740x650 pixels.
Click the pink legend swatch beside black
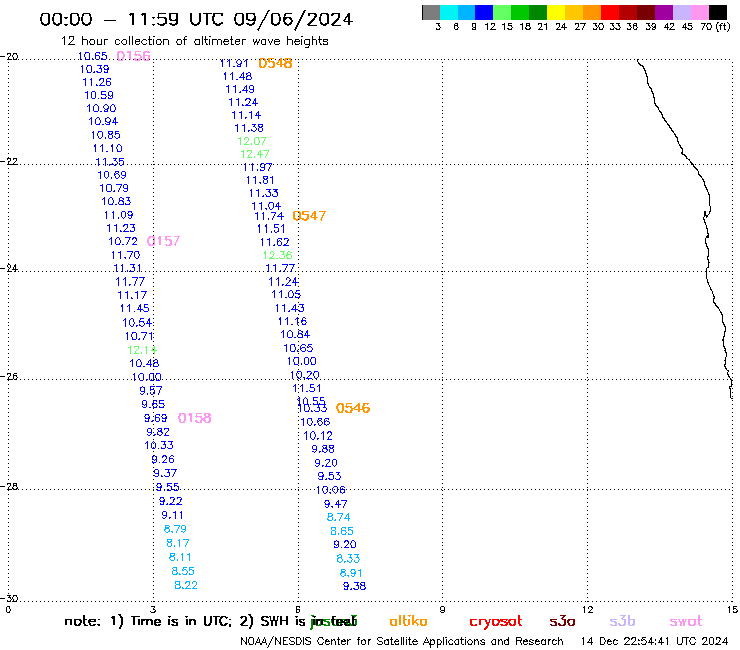(x=700, y=12)
